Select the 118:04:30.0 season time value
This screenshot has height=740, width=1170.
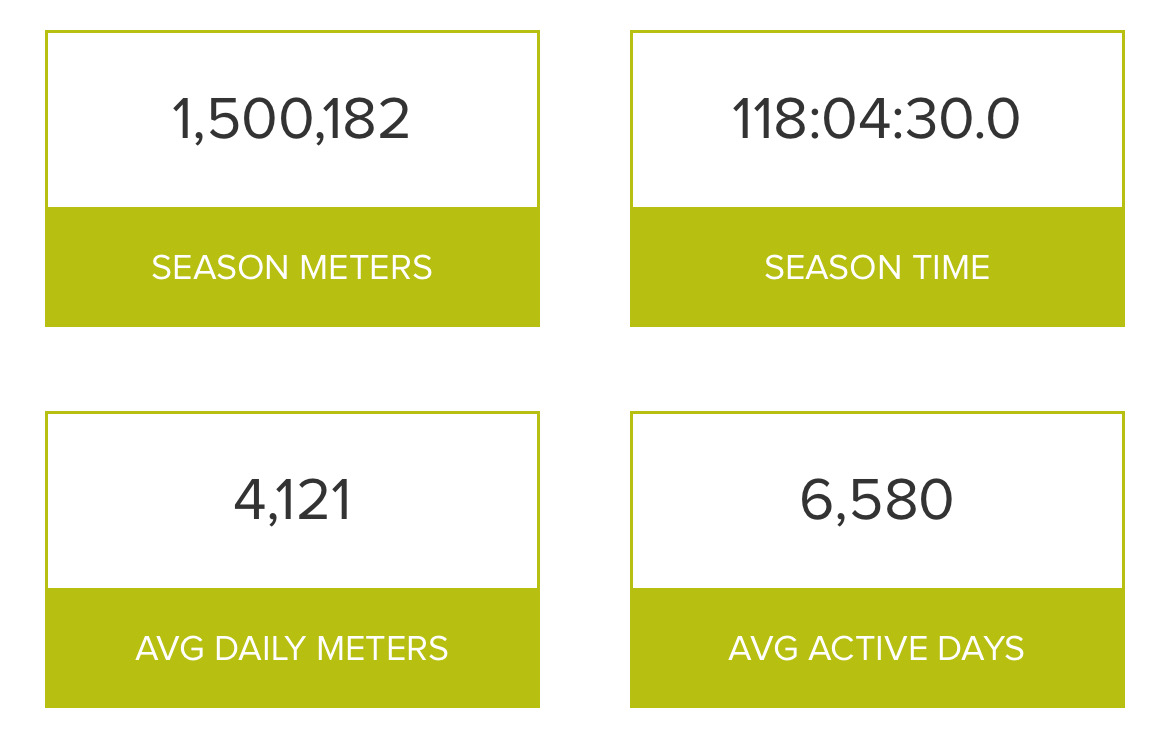[x=876, y=120]
